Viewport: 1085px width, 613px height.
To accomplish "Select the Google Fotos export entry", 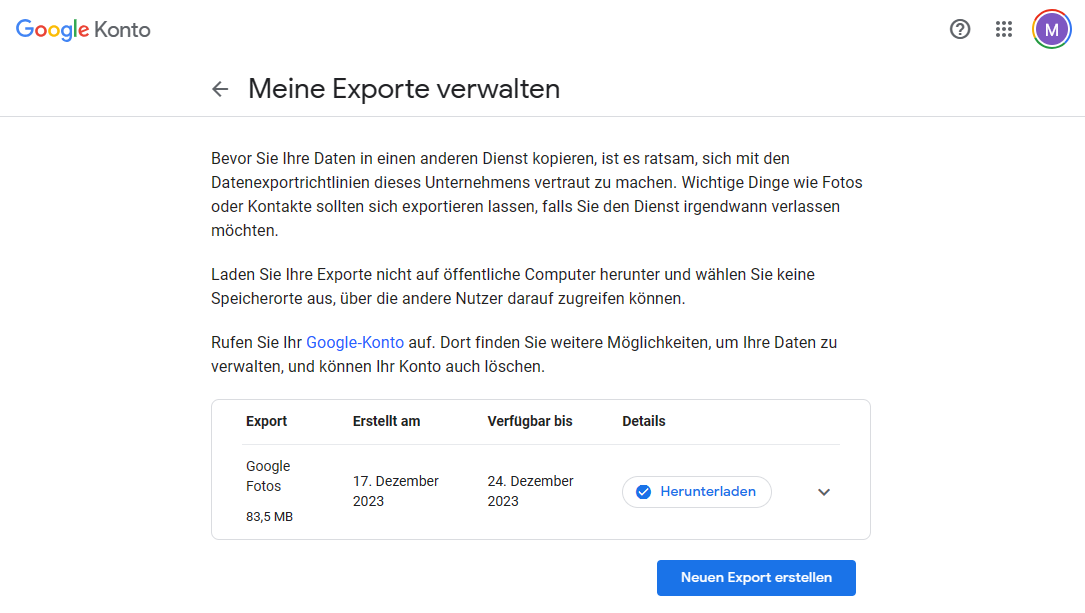I will tap(268, 475).
